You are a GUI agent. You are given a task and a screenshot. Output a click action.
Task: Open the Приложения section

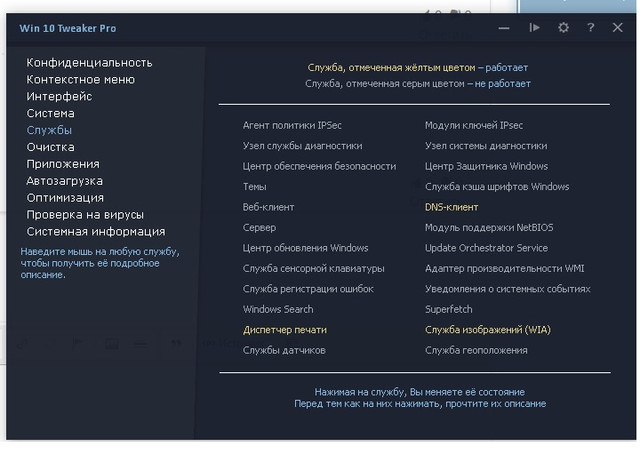tap(63, 164)
